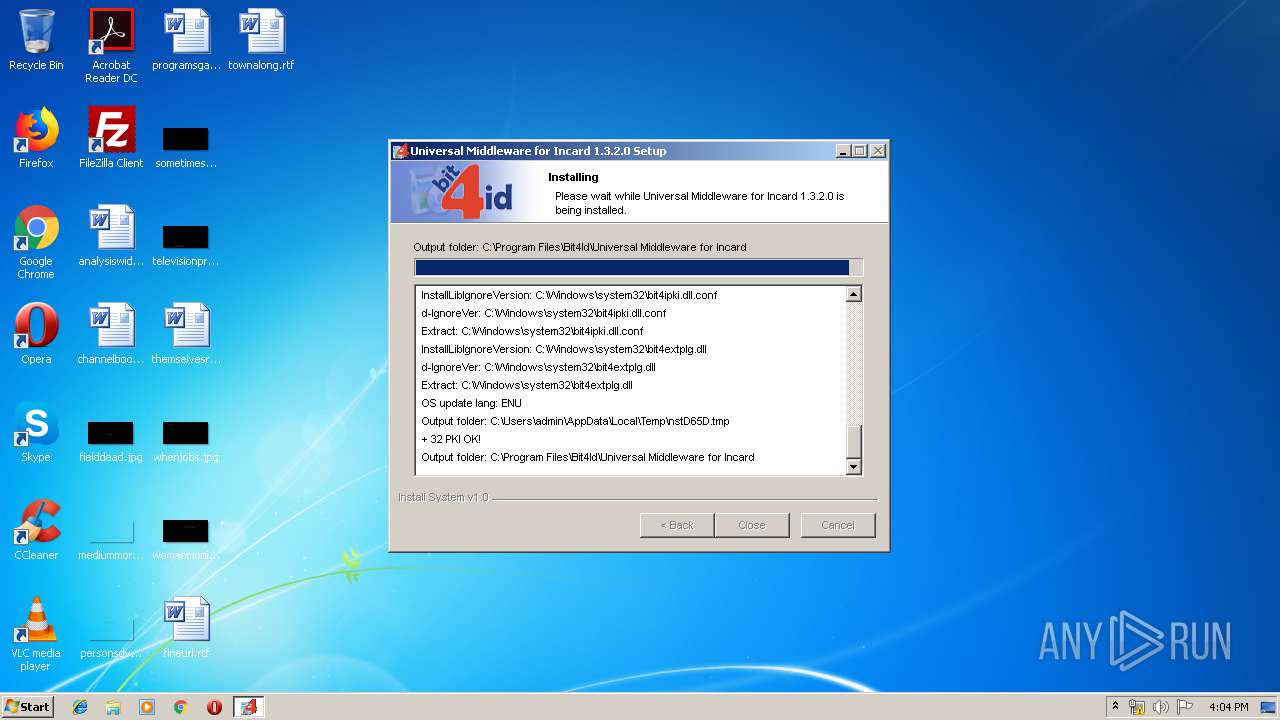Click the Close button in setup
1280x720 pixels.
pos(752,525)
